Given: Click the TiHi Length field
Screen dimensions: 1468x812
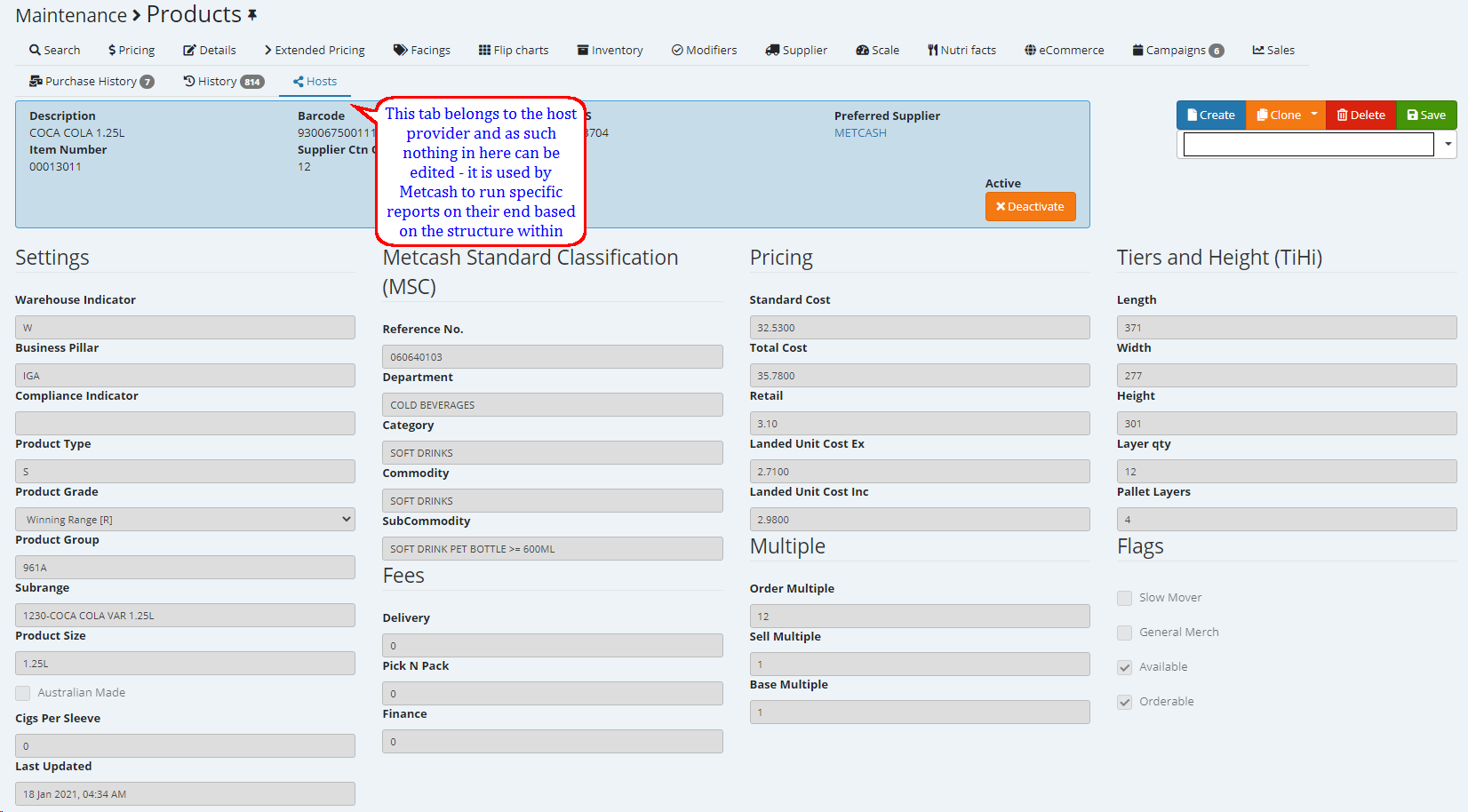Looking at the screenshot, I should (1287, 328).
